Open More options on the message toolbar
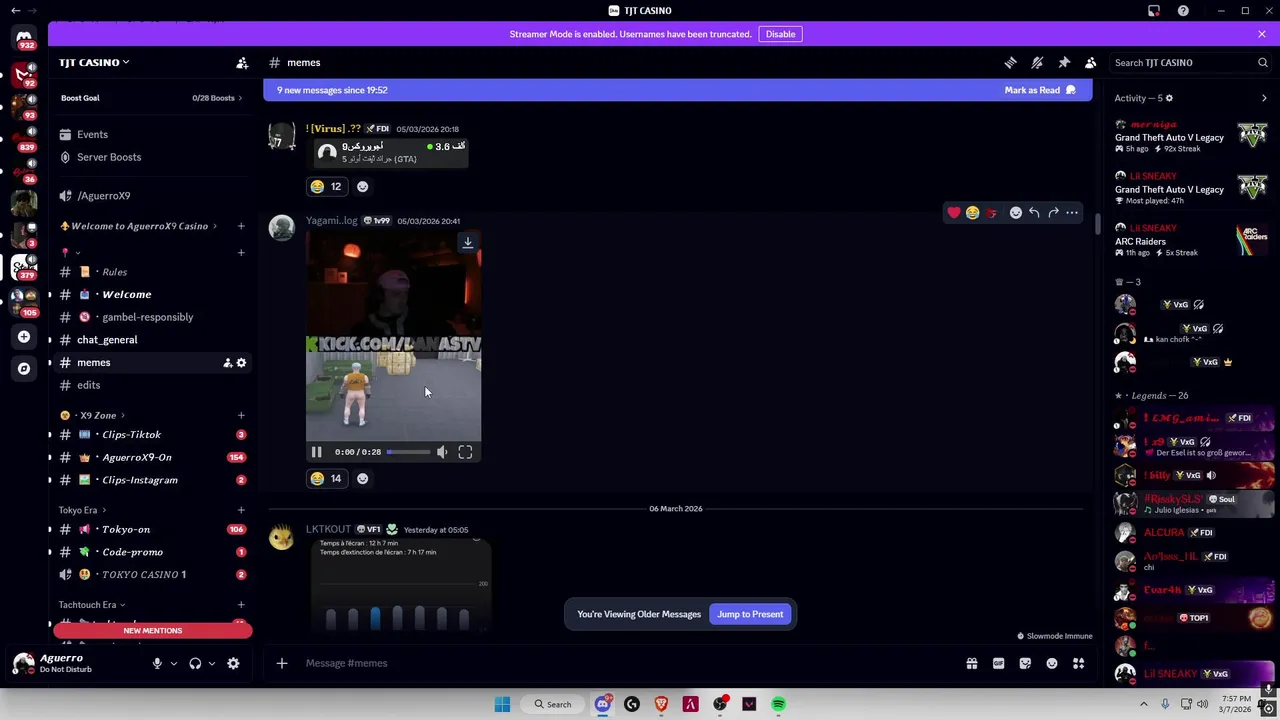Screen dimensions: 1280x720 pos(1072,212)
